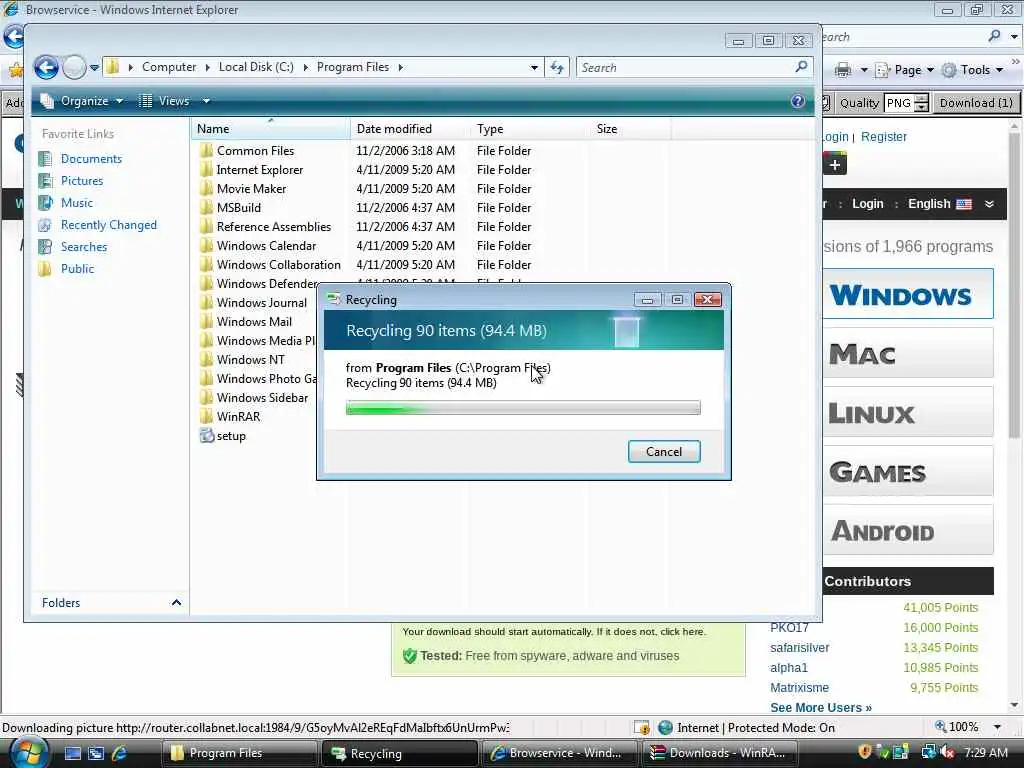Viewport: 1024px width, 768px height.
Task: Click the blue Help icon in Explorer toolbar
Action: [797, 101]
